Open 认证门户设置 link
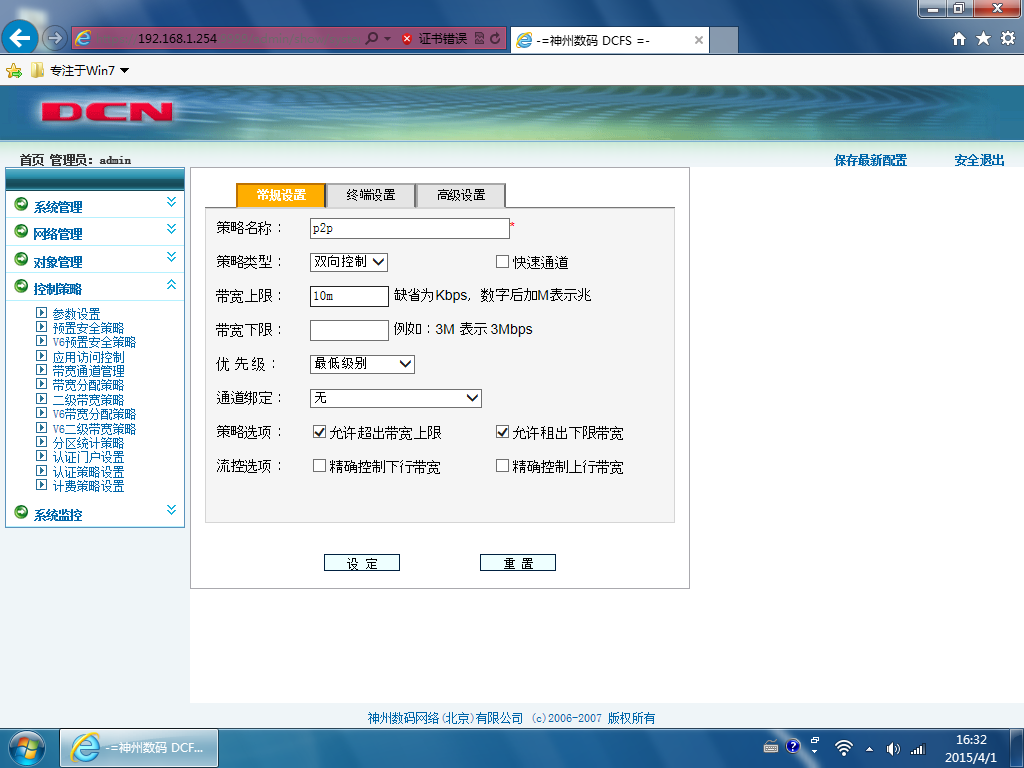Screen dimensions: 1024x768 coord(88,457)
